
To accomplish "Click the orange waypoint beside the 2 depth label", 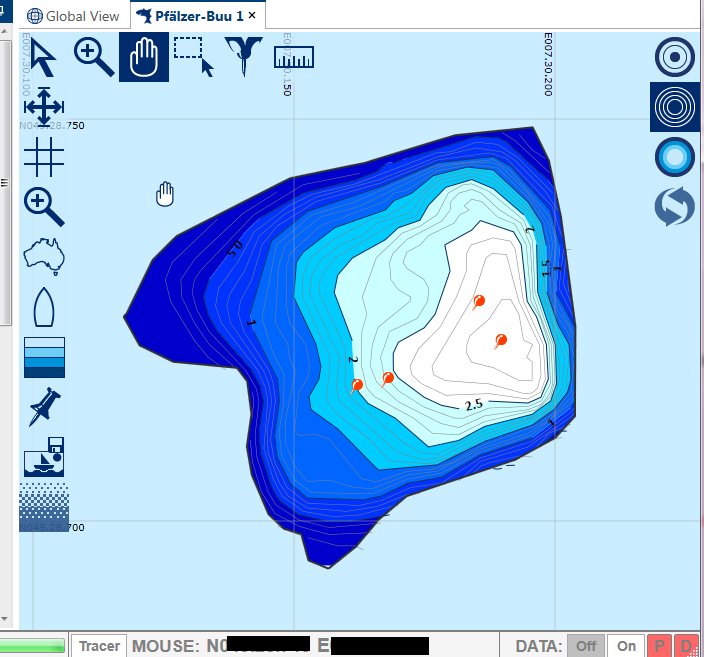I will tap(357, 385).
